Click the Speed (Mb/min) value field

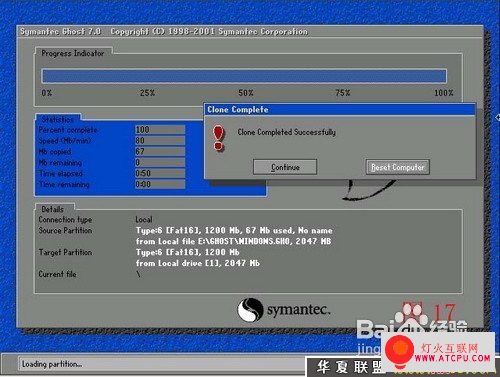point(160,140)
